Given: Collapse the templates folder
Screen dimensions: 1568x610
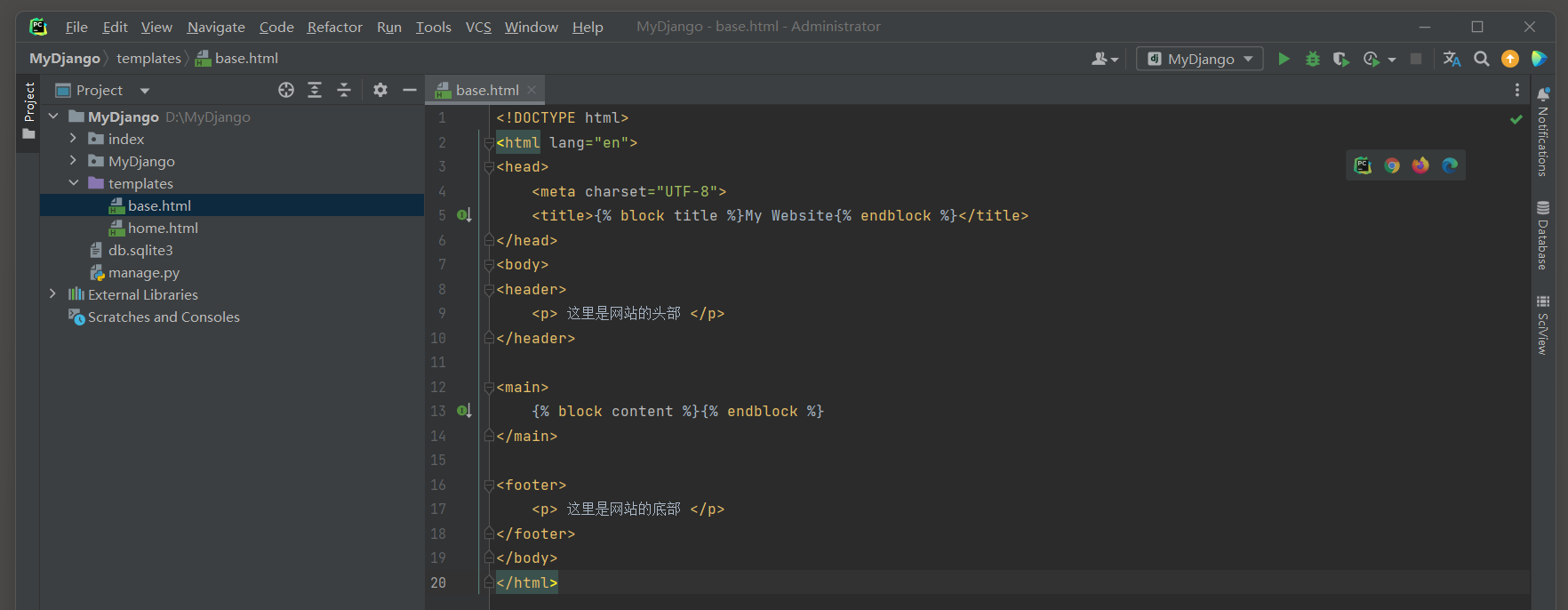Looking at the screenshot, I should click(73, 183).
